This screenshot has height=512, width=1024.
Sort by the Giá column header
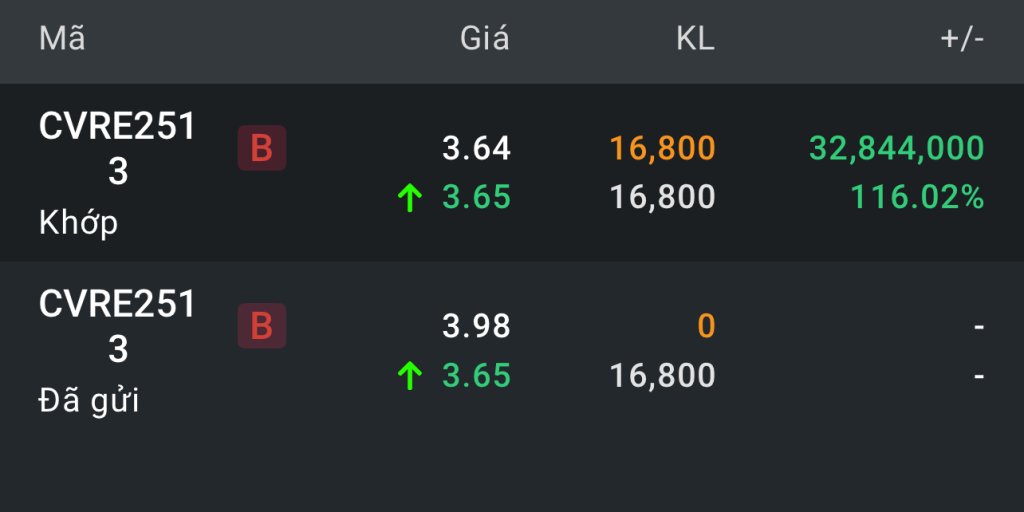484,39
